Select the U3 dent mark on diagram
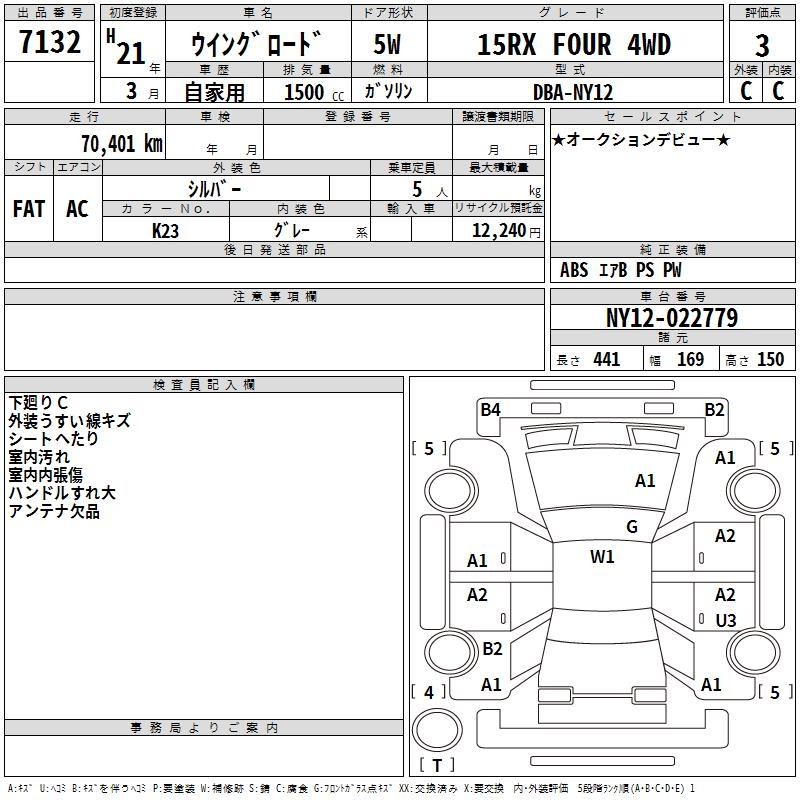This screenshot has width=800, height=800. (726, 621)
